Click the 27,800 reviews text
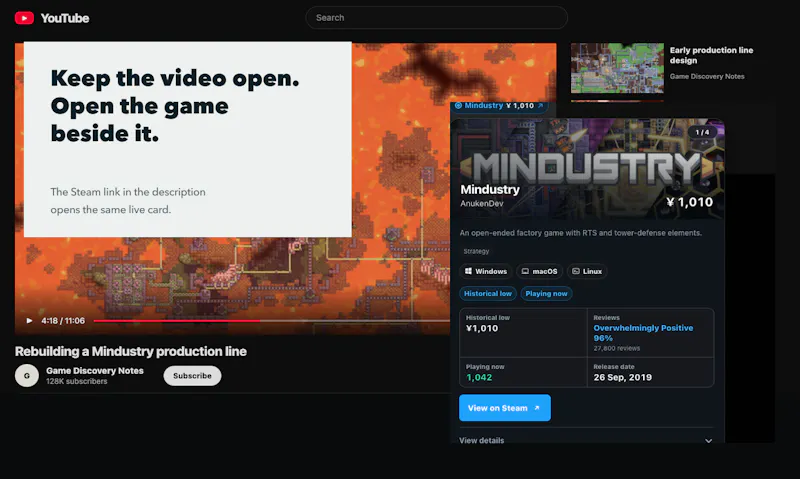Screen dimensions: 800x479 616,348
